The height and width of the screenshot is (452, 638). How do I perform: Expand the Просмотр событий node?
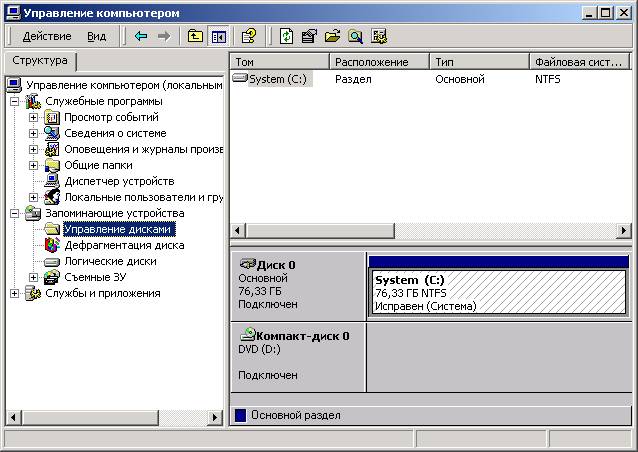(x=33, y=117)
